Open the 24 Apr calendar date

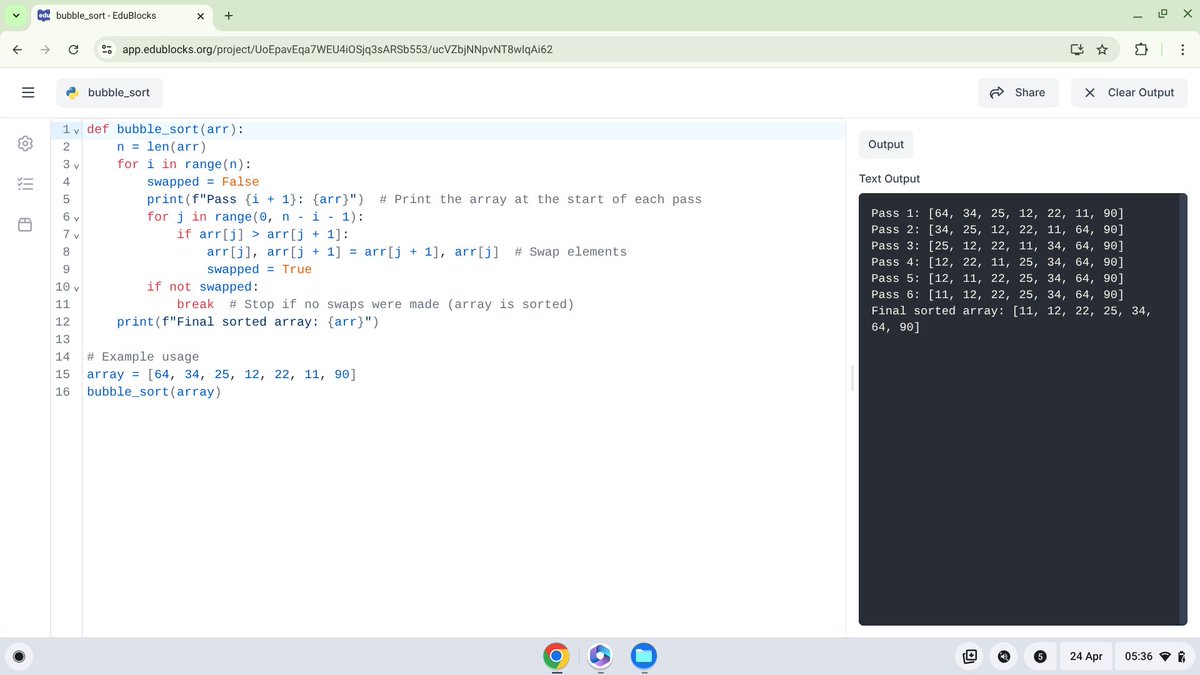pyautogui.click(x=1086, y=656)
